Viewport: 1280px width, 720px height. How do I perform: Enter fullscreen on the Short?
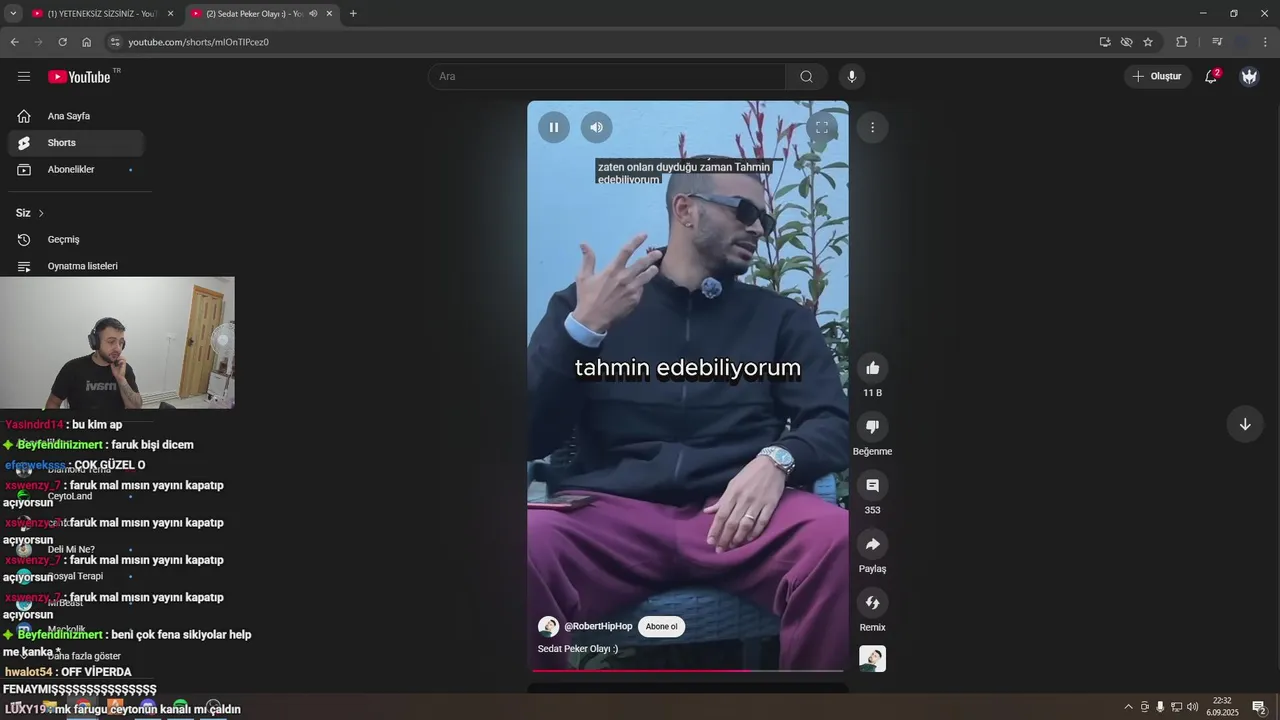point(821,127)
